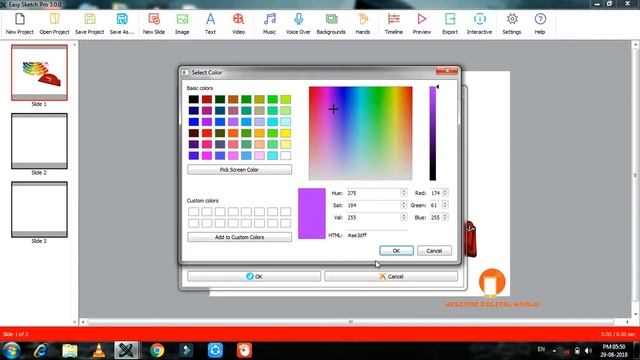Click the Sat spinner arrows

(404, 205)
